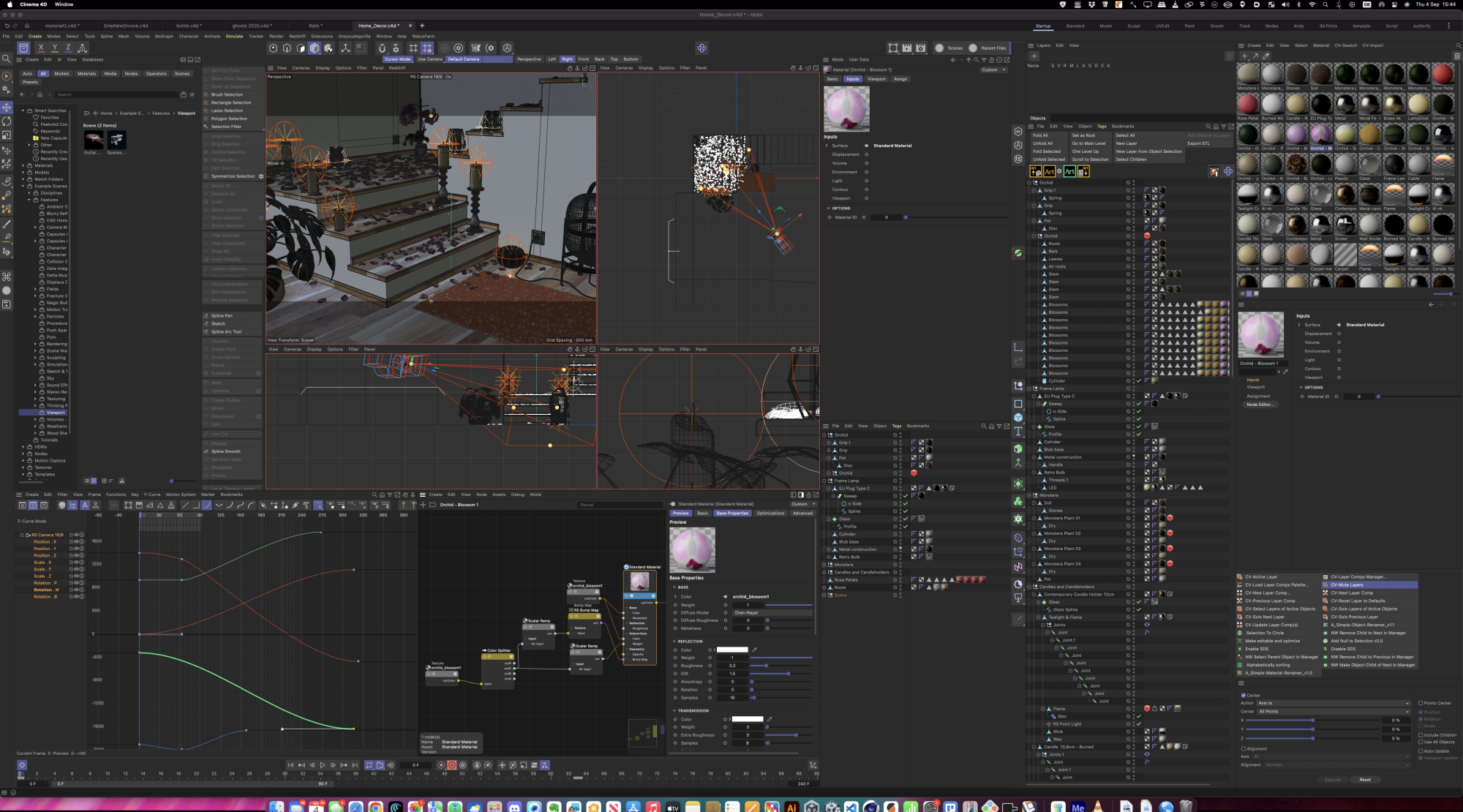Activate the Lasso Selection tool
The height and width of the screenshot is (812, 1463).
[x=227, y=110]
